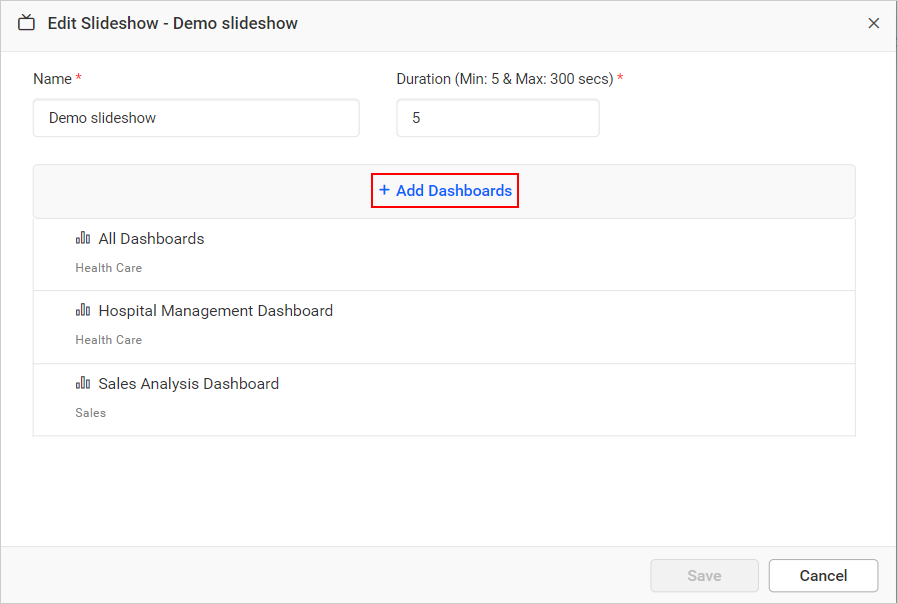The width and height of the screenshot is (898, 604).
Task: Select the chart icon beside Sales Analysis Dashboard
Action: point(83,383)
